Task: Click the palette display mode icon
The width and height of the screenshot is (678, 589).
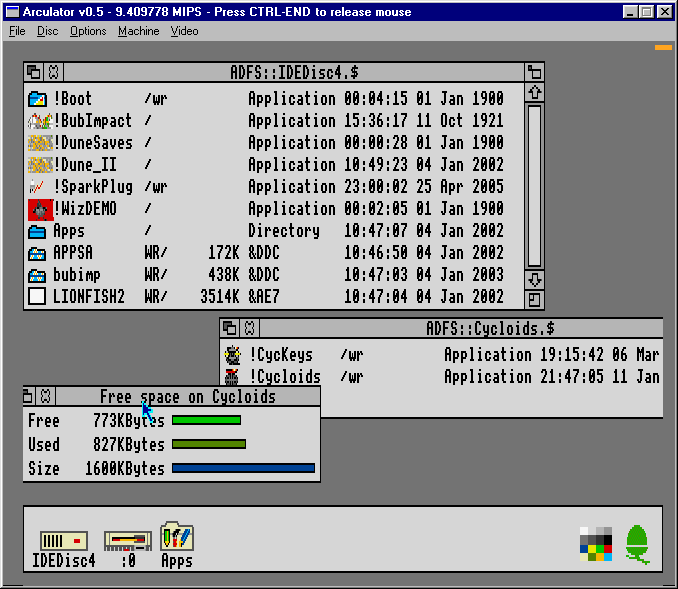Action: click(595, 542)
